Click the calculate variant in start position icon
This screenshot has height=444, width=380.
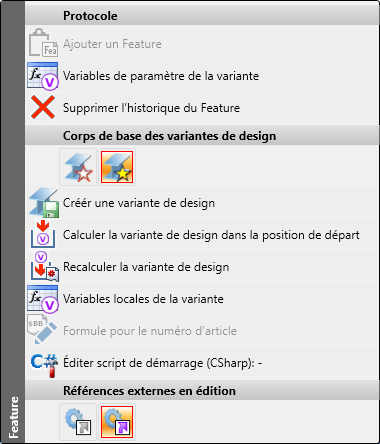43,234
